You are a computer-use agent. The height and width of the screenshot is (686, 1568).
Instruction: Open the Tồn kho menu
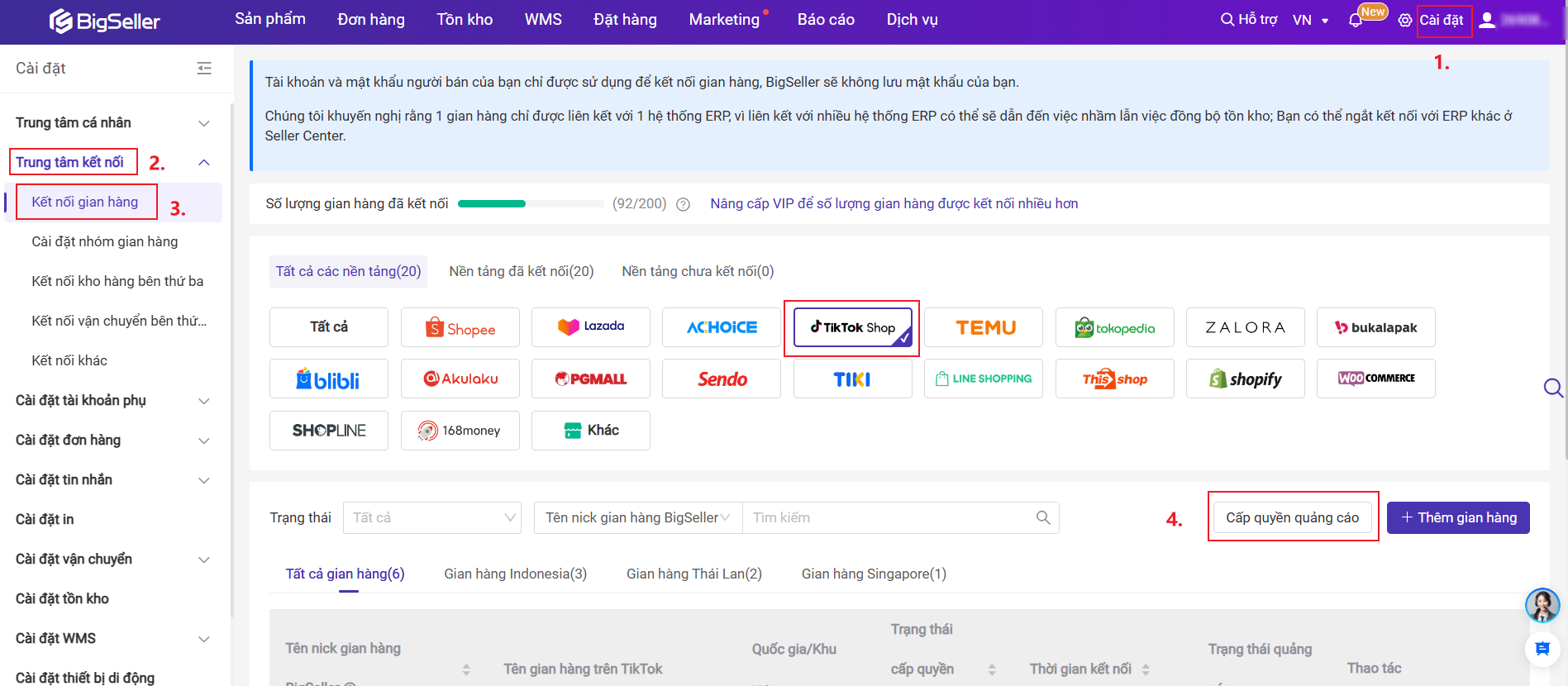tap(465, 20)
